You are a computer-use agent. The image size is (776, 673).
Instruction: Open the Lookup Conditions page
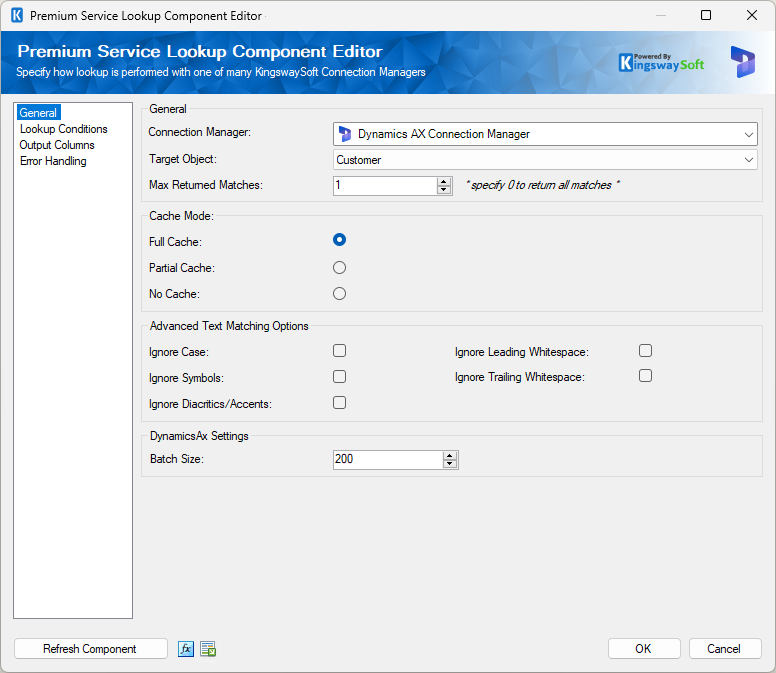tap(64, 129)
